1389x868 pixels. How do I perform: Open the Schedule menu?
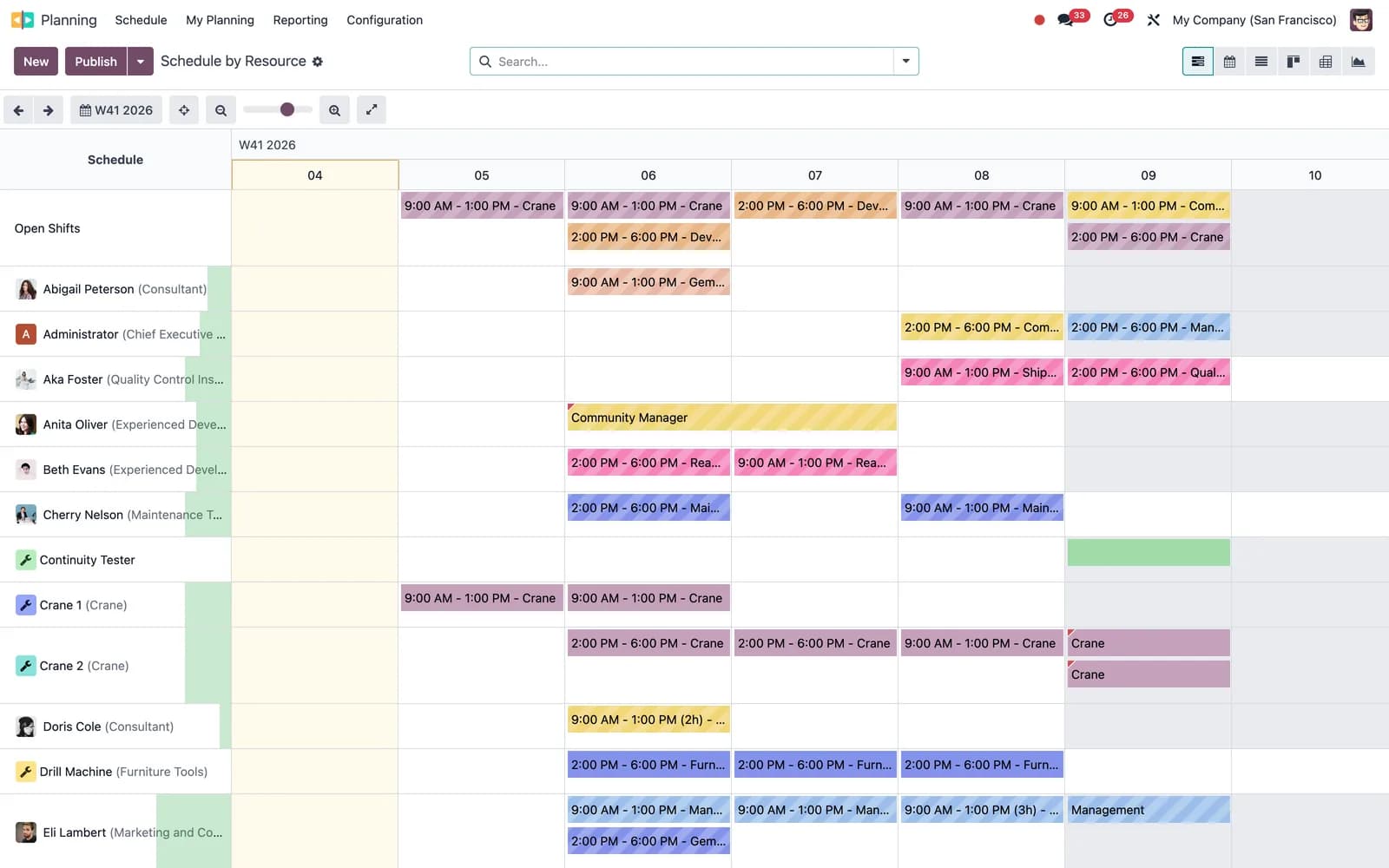pos(141,20)
